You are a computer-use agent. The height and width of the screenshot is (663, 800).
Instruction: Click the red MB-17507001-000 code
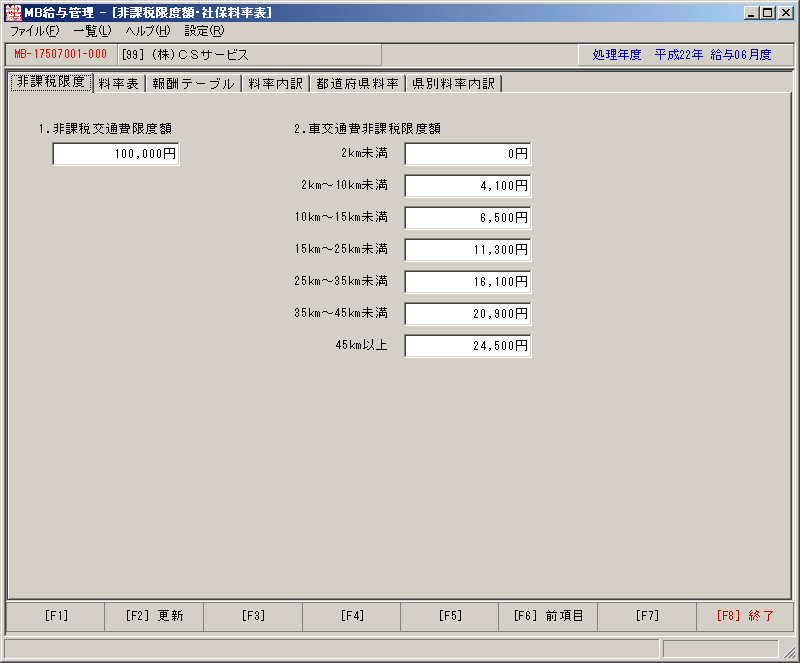tap(60, 54)
